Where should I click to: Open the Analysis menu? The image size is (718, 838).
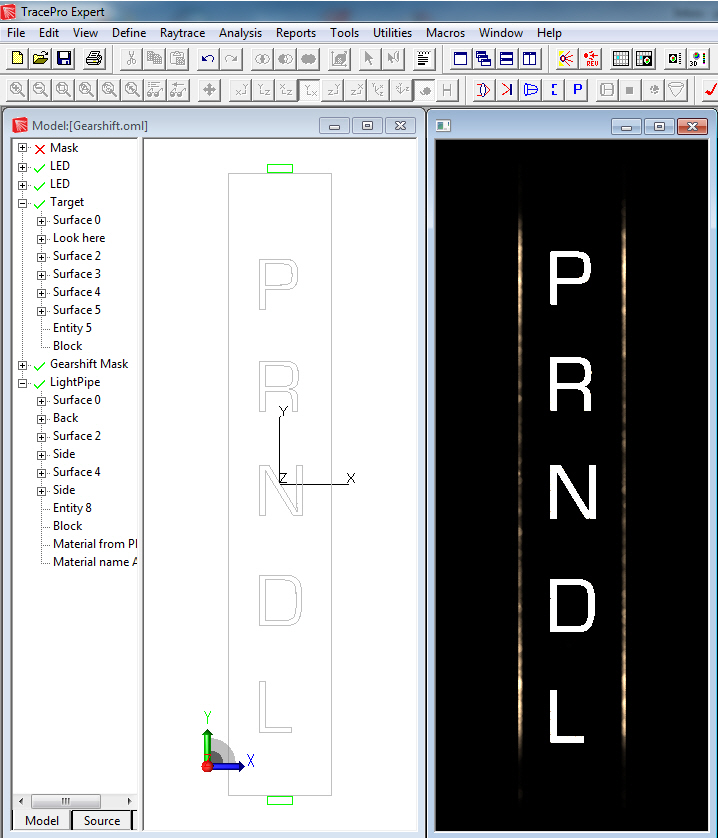[240, 33]
